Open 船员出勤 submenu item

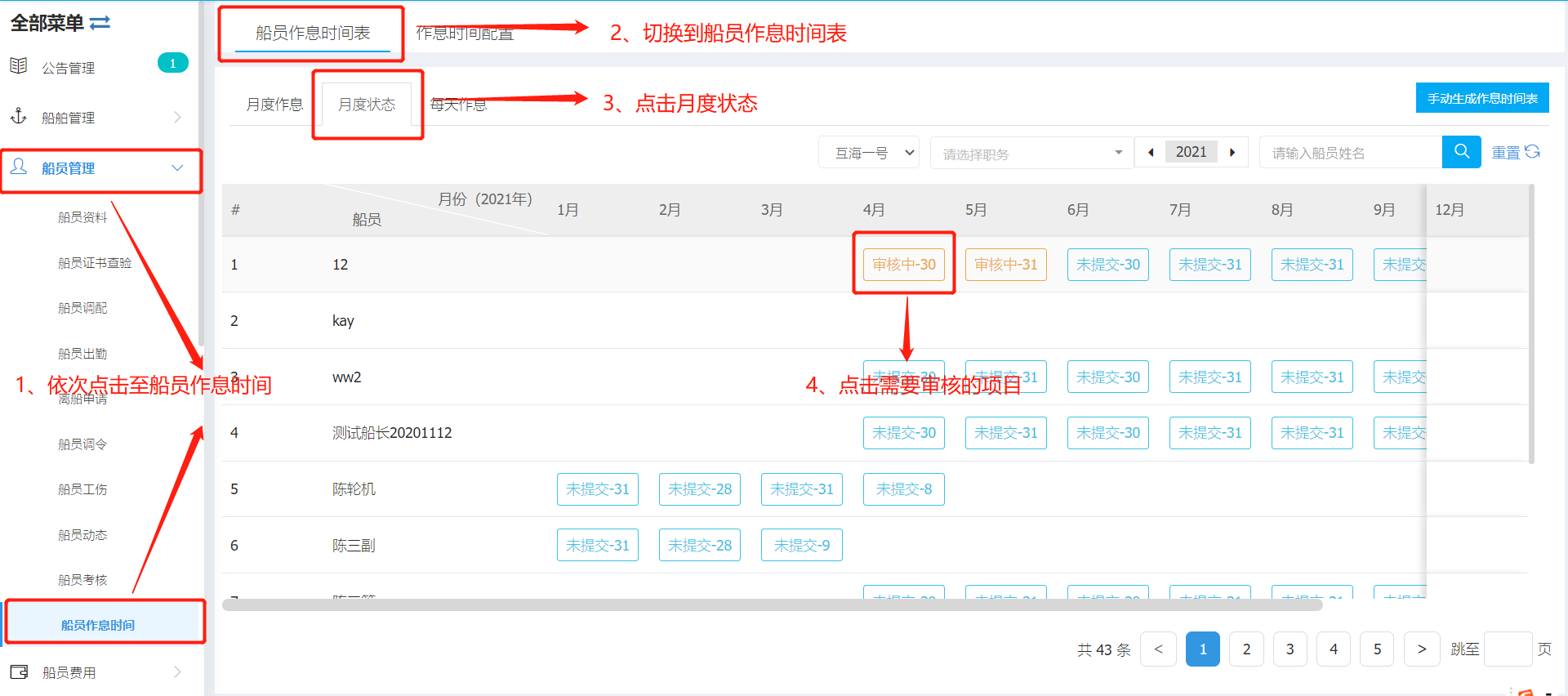(x=82, y=353)
